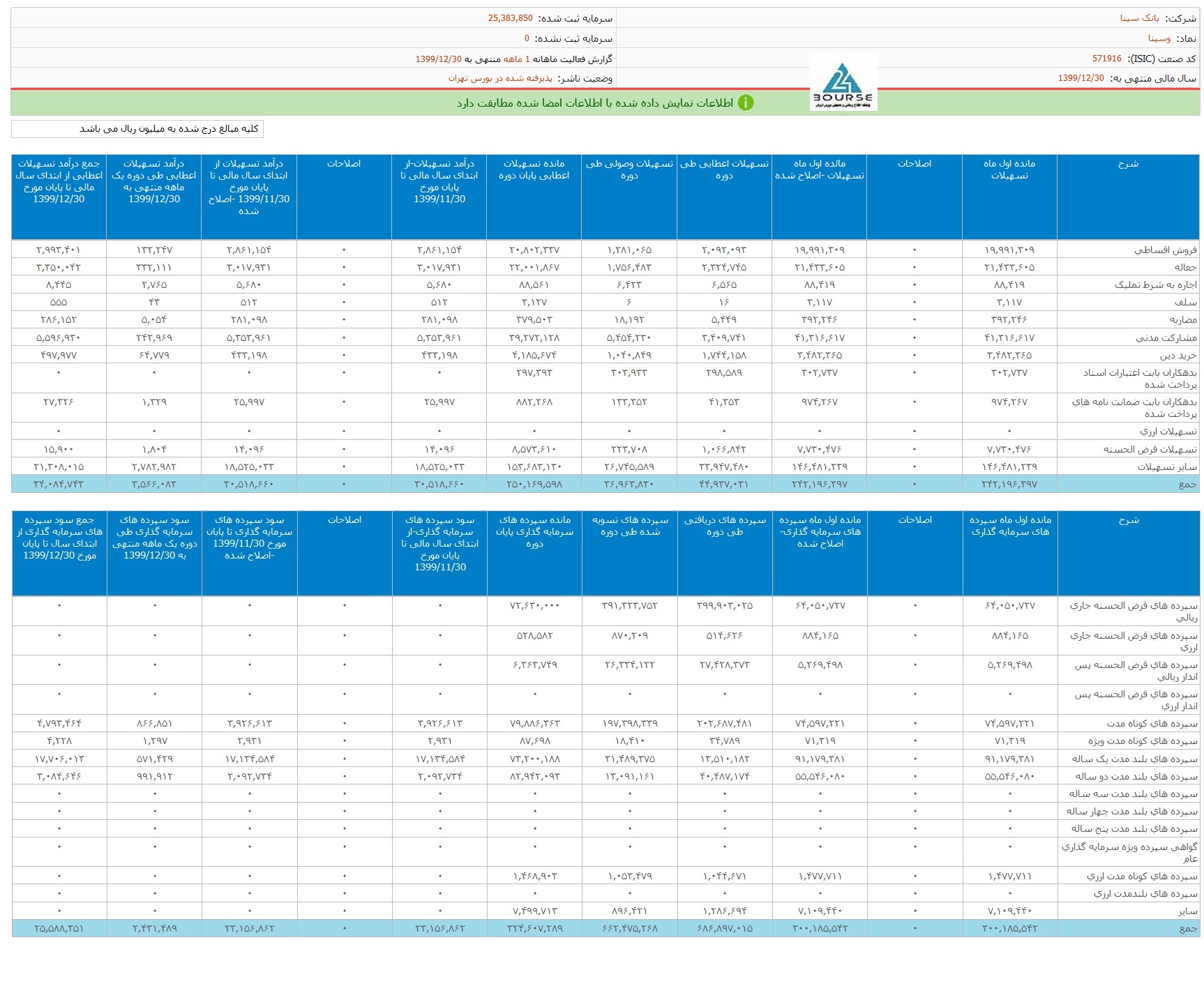
Task: Select the 'فروش اقساطي' row label
Action: 1165,250
